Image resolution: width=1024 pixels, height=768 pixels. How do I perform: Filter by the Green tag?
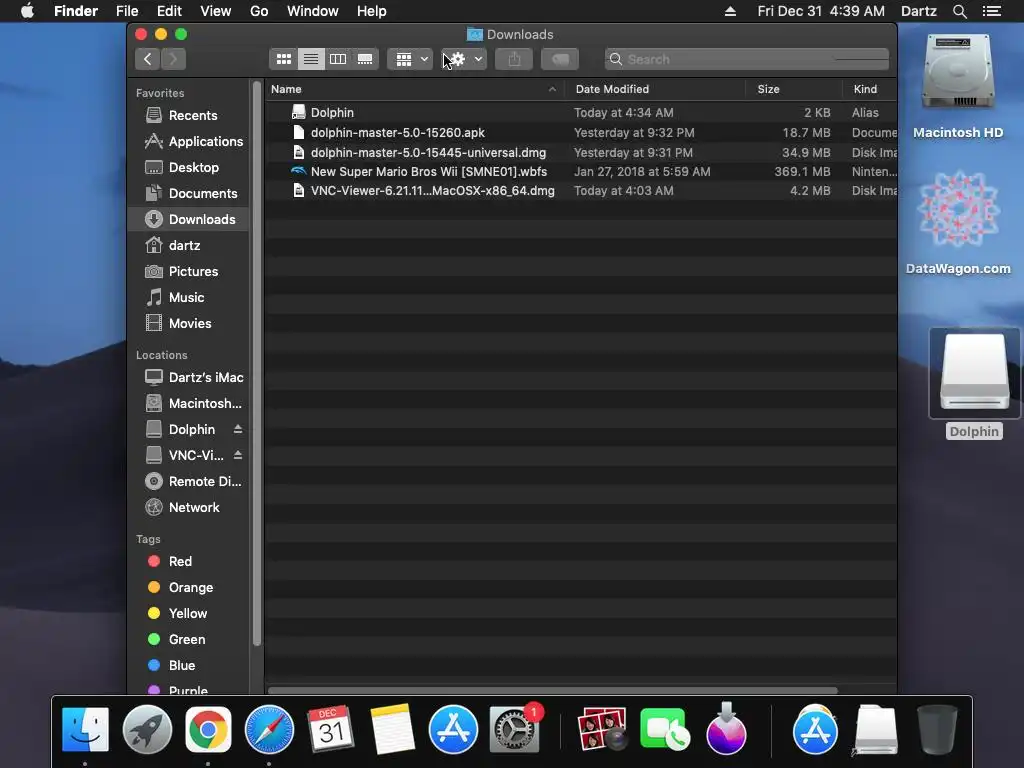[x=188, y=640]
